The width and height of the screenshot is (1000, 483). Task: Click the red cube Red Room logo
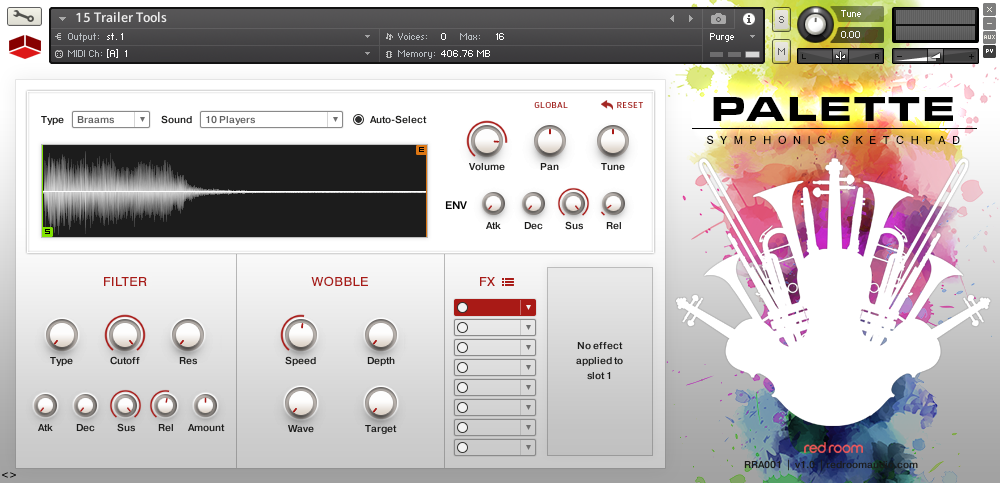click(25, 47)
